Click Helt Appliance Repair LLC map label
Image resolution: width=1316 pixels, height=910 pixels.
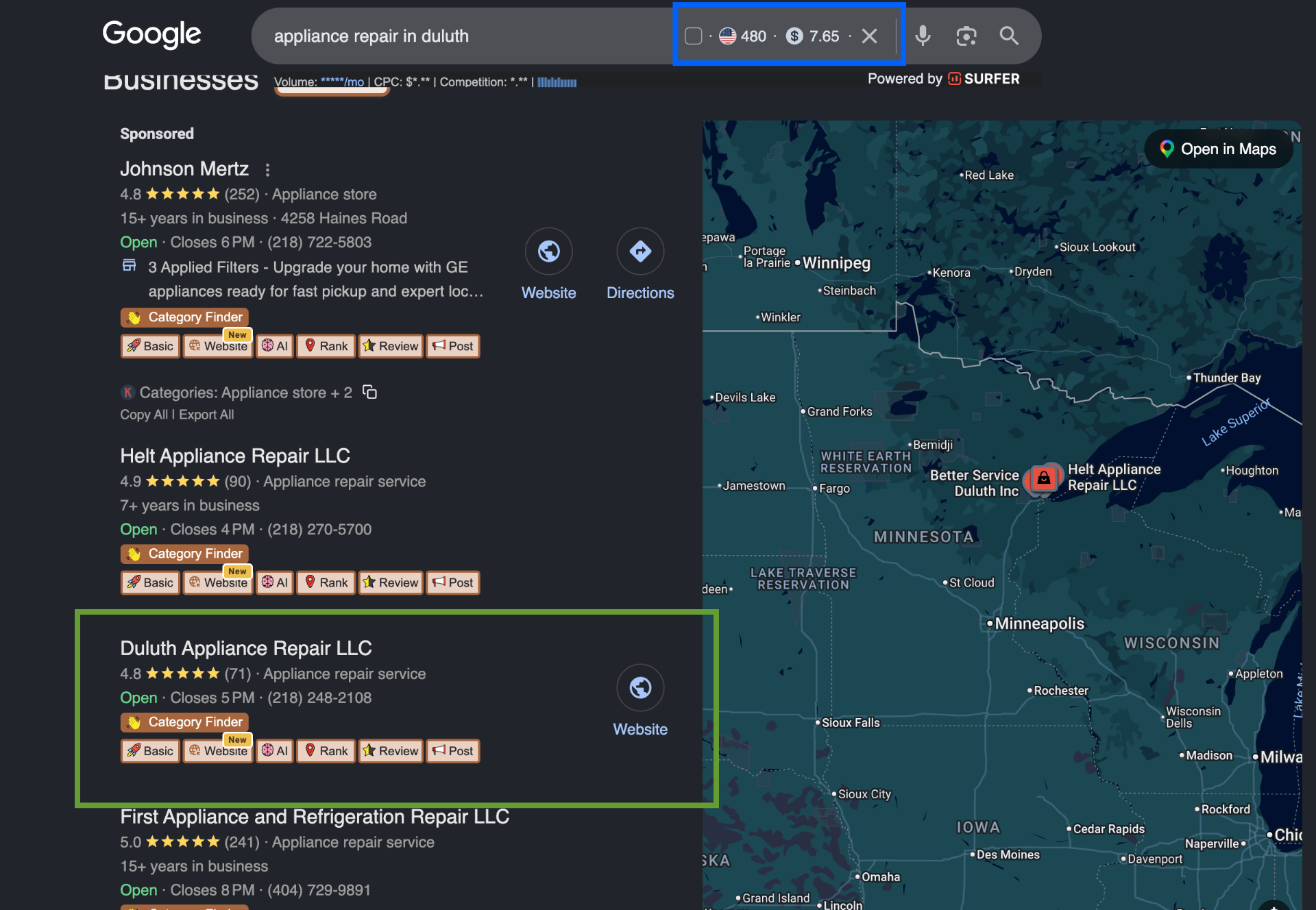pos(1114,478)
